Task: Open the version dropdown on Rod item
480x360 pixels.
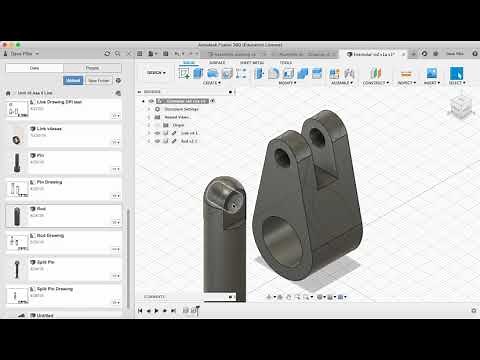Action: click(116, 222)
